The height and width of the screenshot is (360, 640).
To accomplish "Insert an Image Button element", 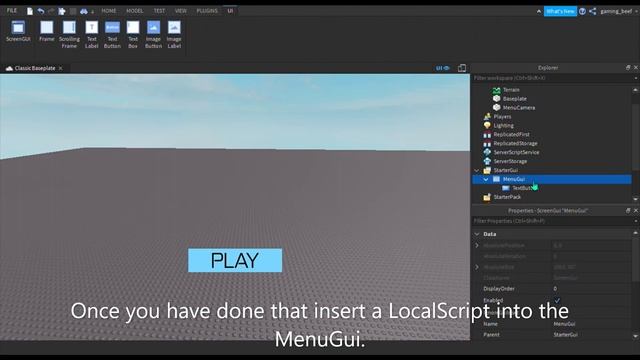I will [153, 35].
